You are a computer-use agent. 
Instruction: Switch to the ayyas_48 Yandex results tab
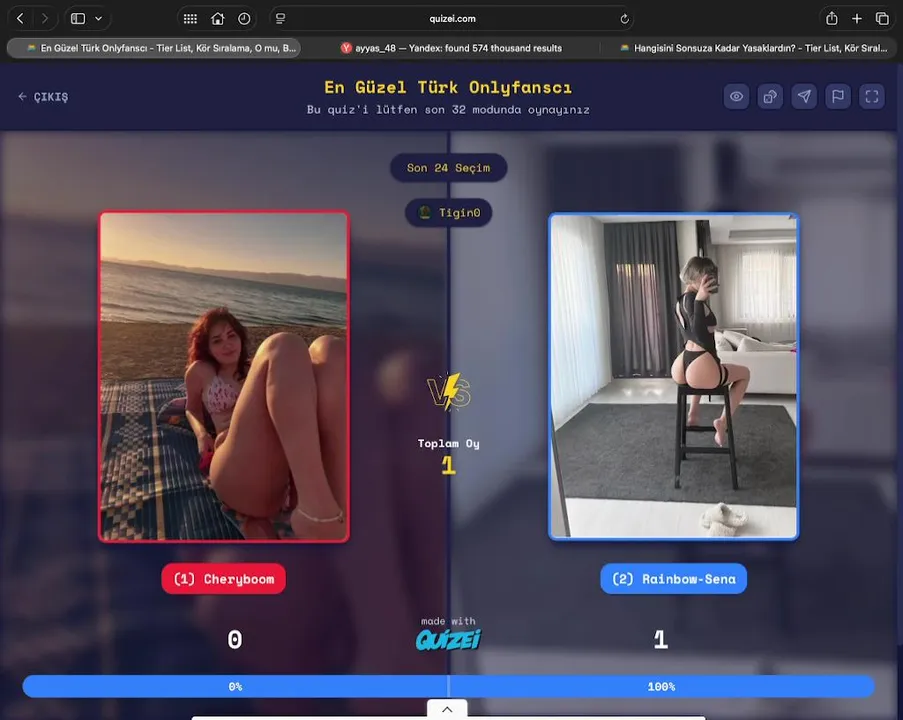[x=451, y=48]
